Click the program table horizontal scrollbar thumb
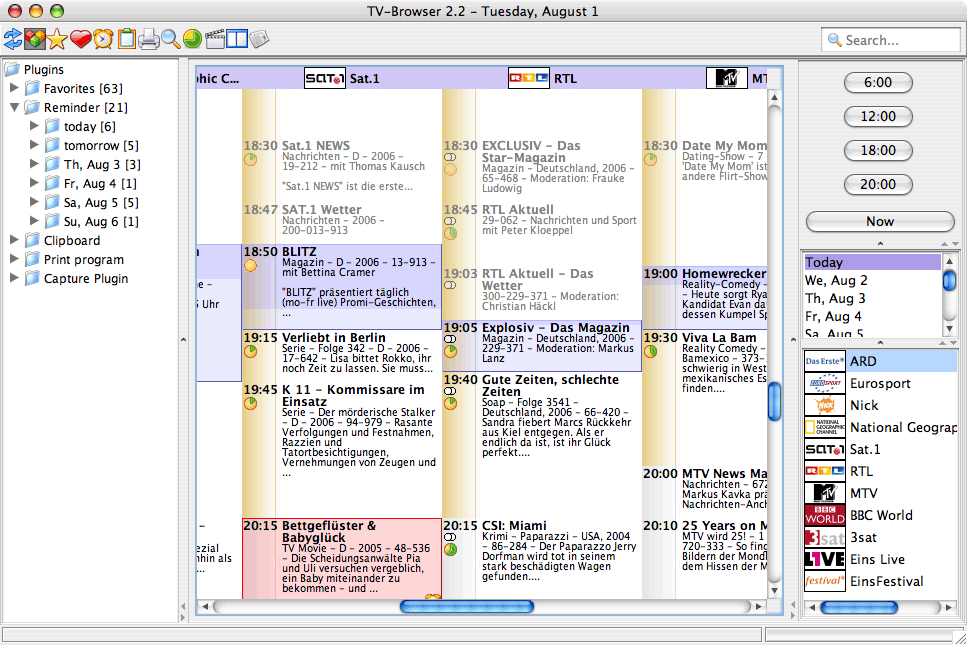Viewport: 967px width, 645px height. tap(467, 607)
